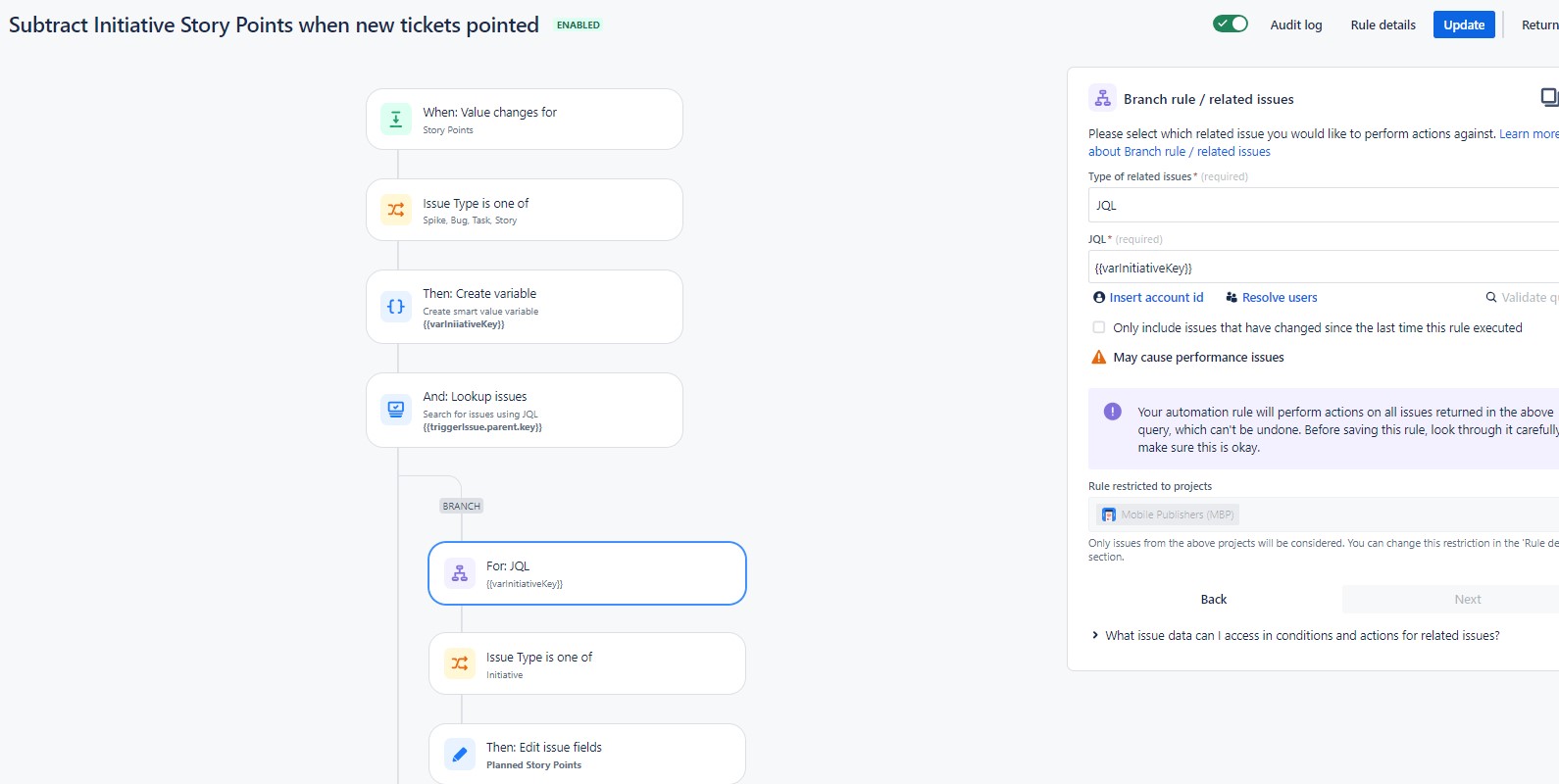Click the JQL input containing varInitiativeKey
1559x784 pixels.
point(1322,267)
